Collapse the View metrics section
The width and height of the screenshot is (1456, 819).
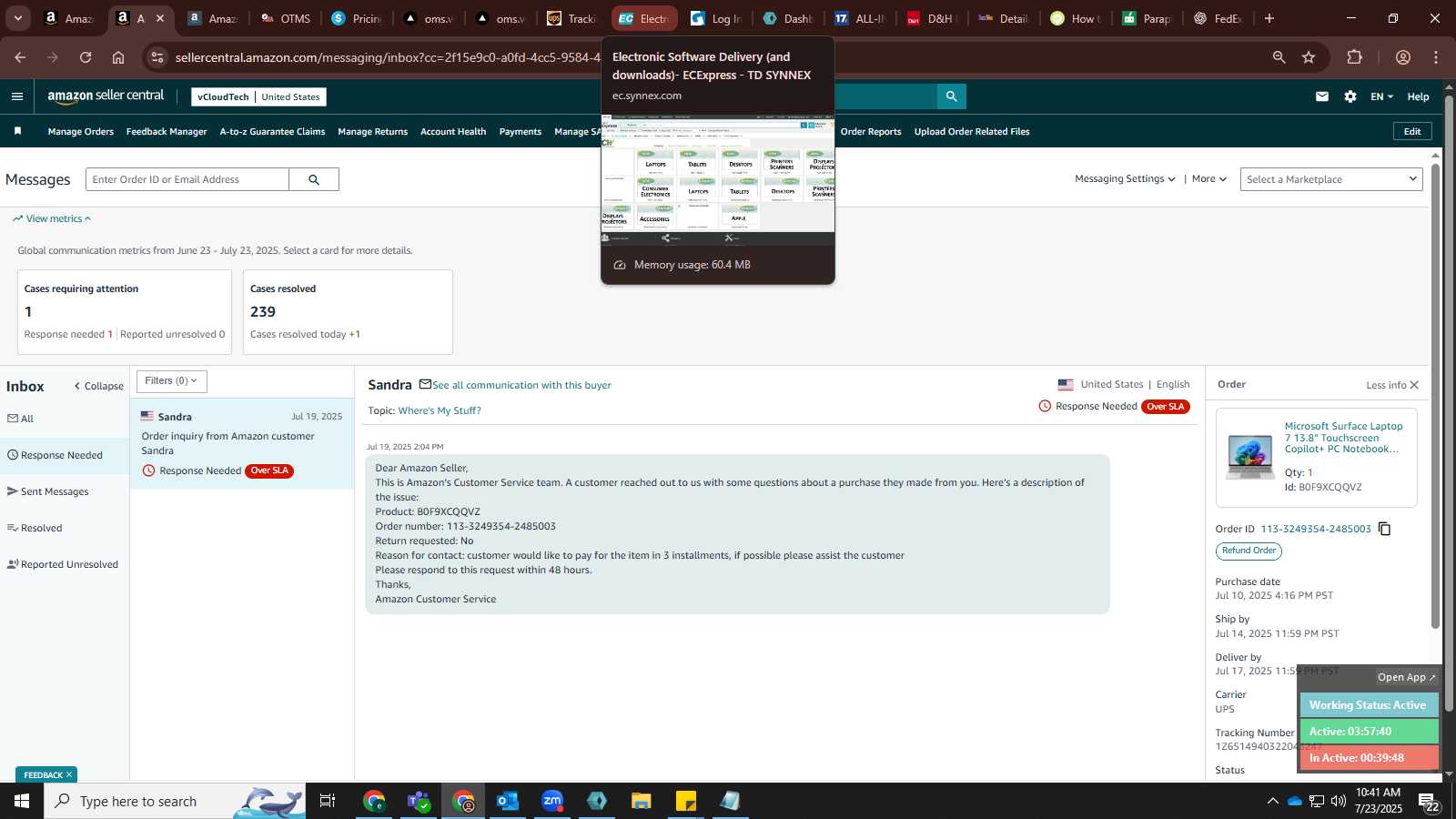52,218
